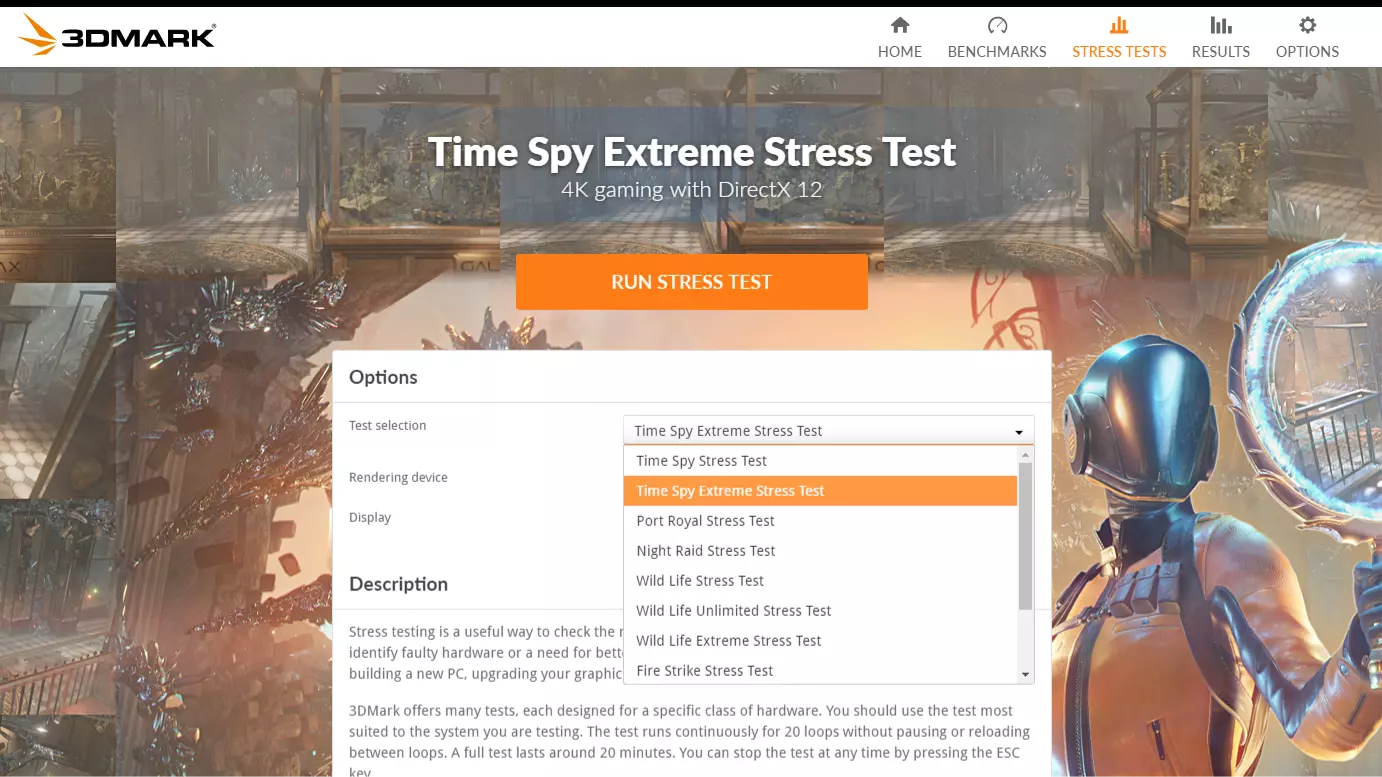Choose Night Raid Stress Test

820,551
